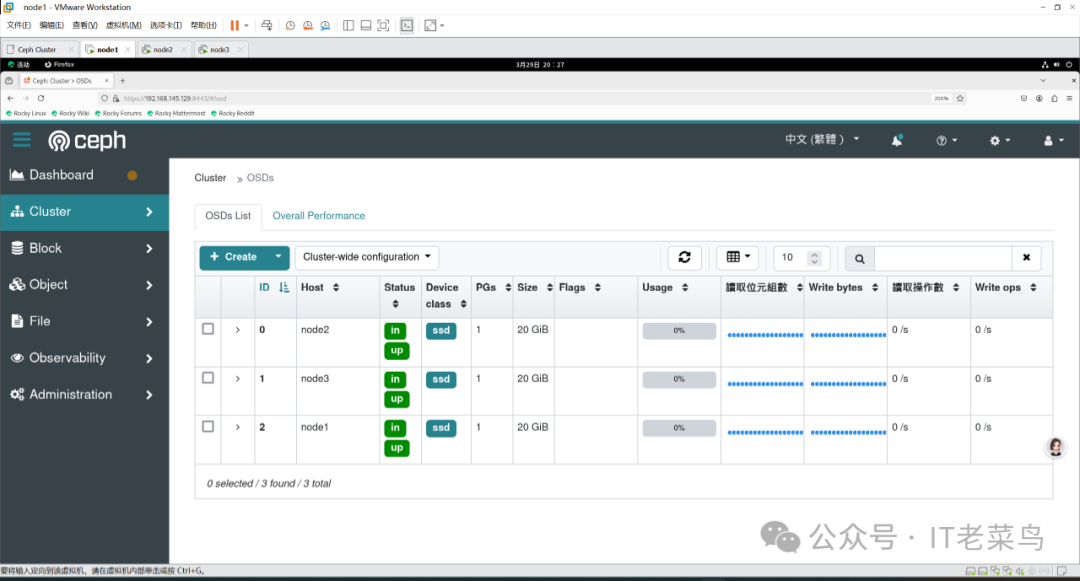Open a new Firefox tab with plus
Screen dimensions: 1080x581
(x=123, y=81)
